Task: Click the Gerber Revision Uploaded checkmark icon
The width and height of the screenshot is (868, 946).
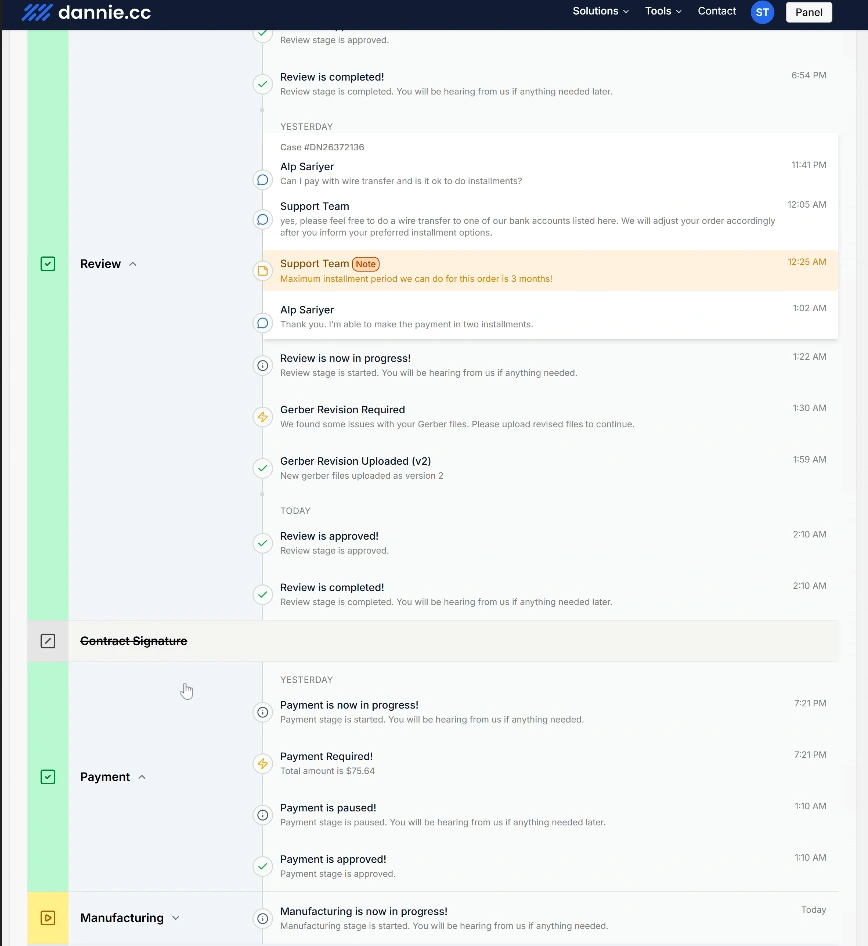Action: click(263, 468)
